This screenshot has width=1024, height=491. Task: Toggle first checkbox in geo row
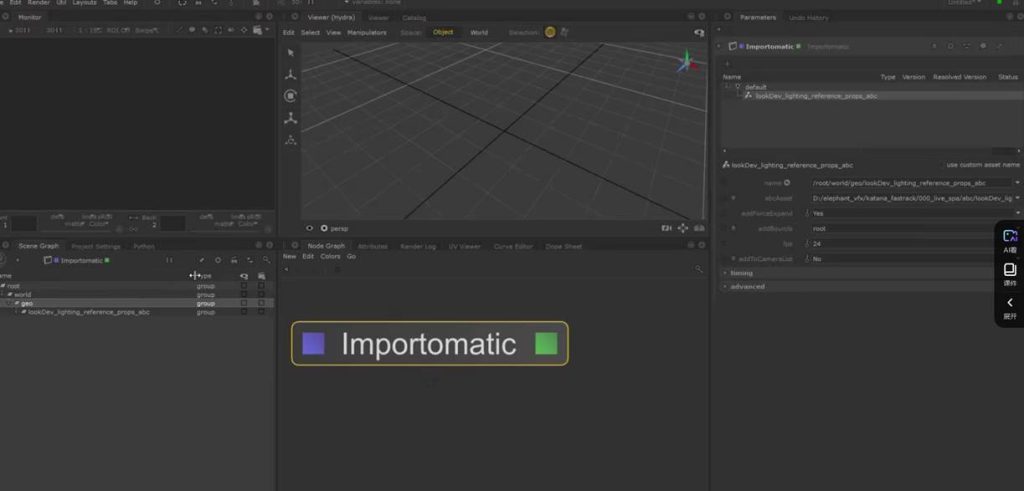(244, 303)
